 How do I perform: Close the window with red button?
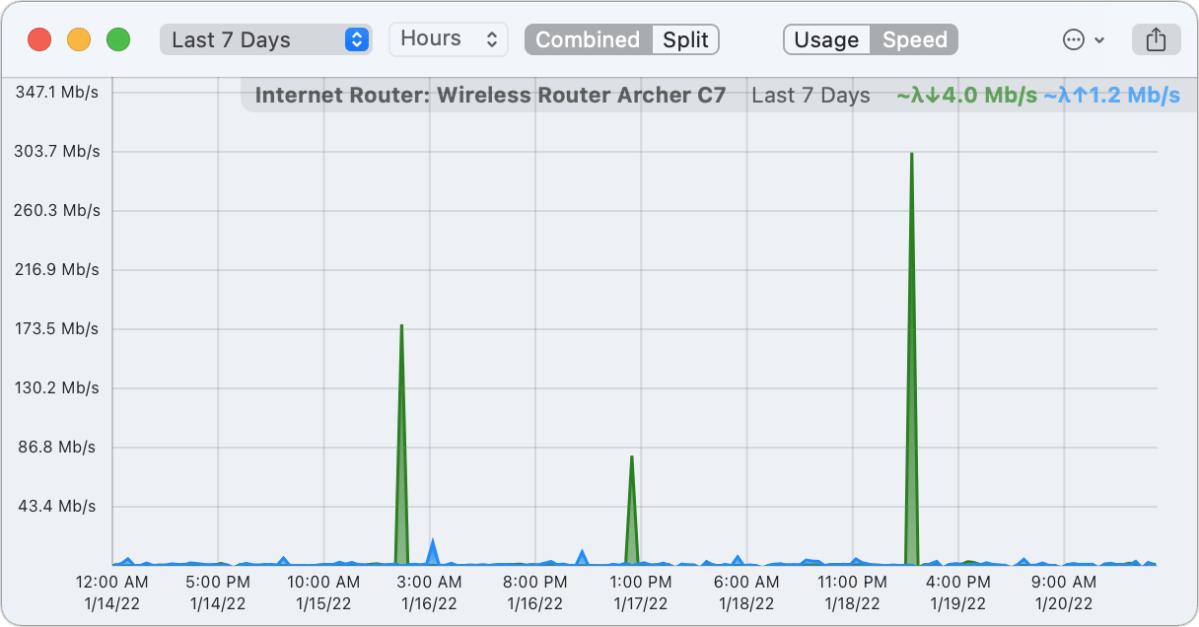40,40
